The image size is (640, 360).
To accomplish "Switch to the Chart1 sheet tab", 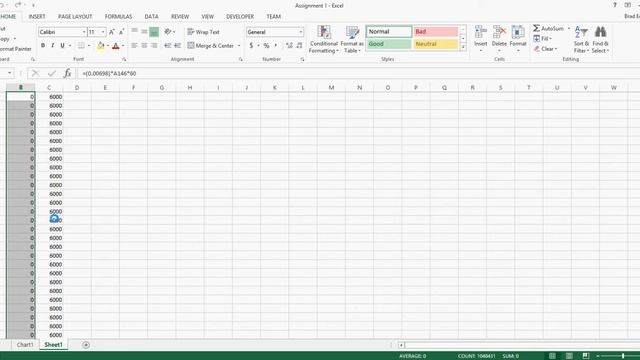I will coord(24,345).
